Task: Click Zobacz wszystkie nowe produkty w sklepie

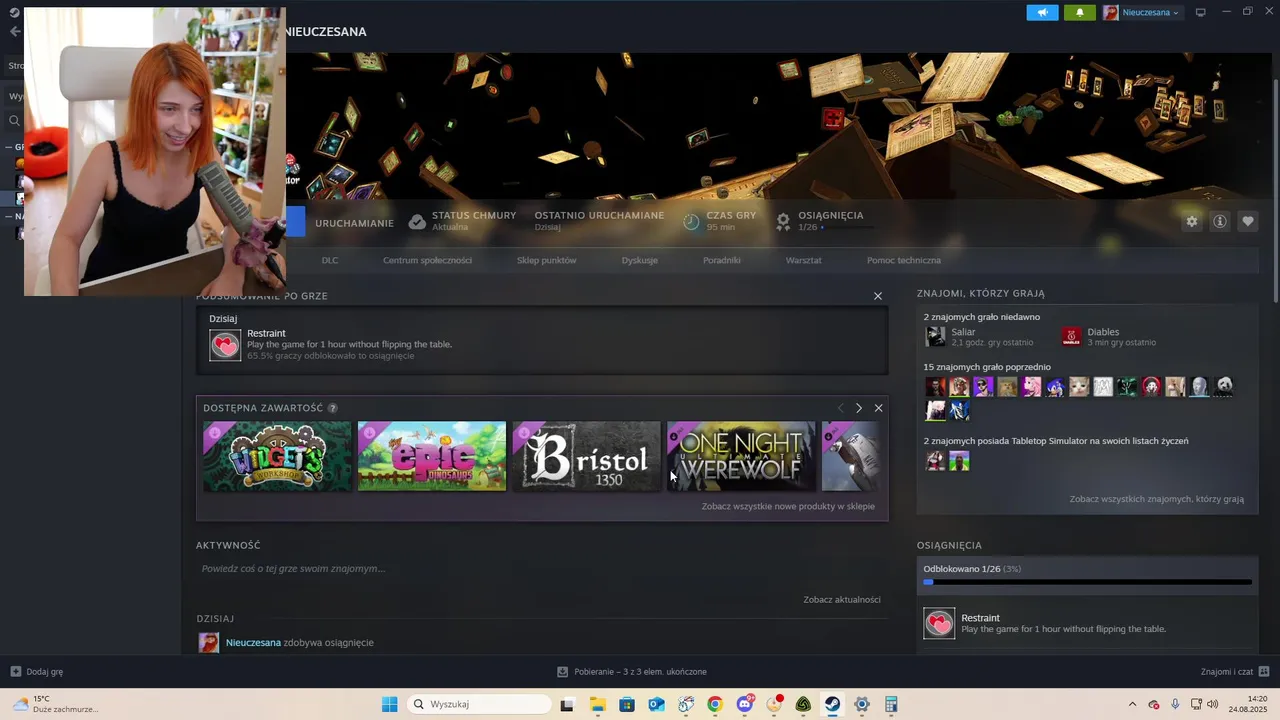Action: [x=788, y=506]
